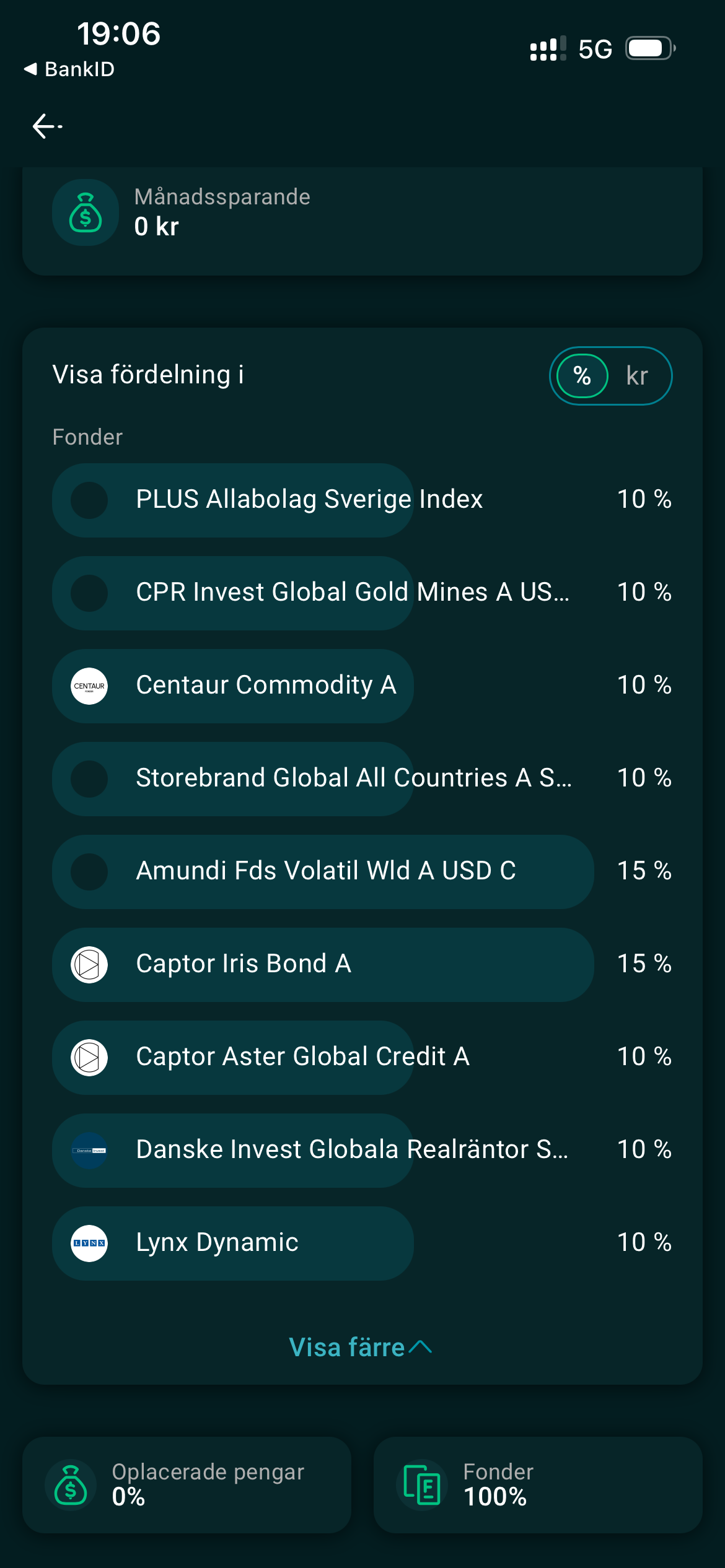Return to BankID app

click(x=69, y=69)
